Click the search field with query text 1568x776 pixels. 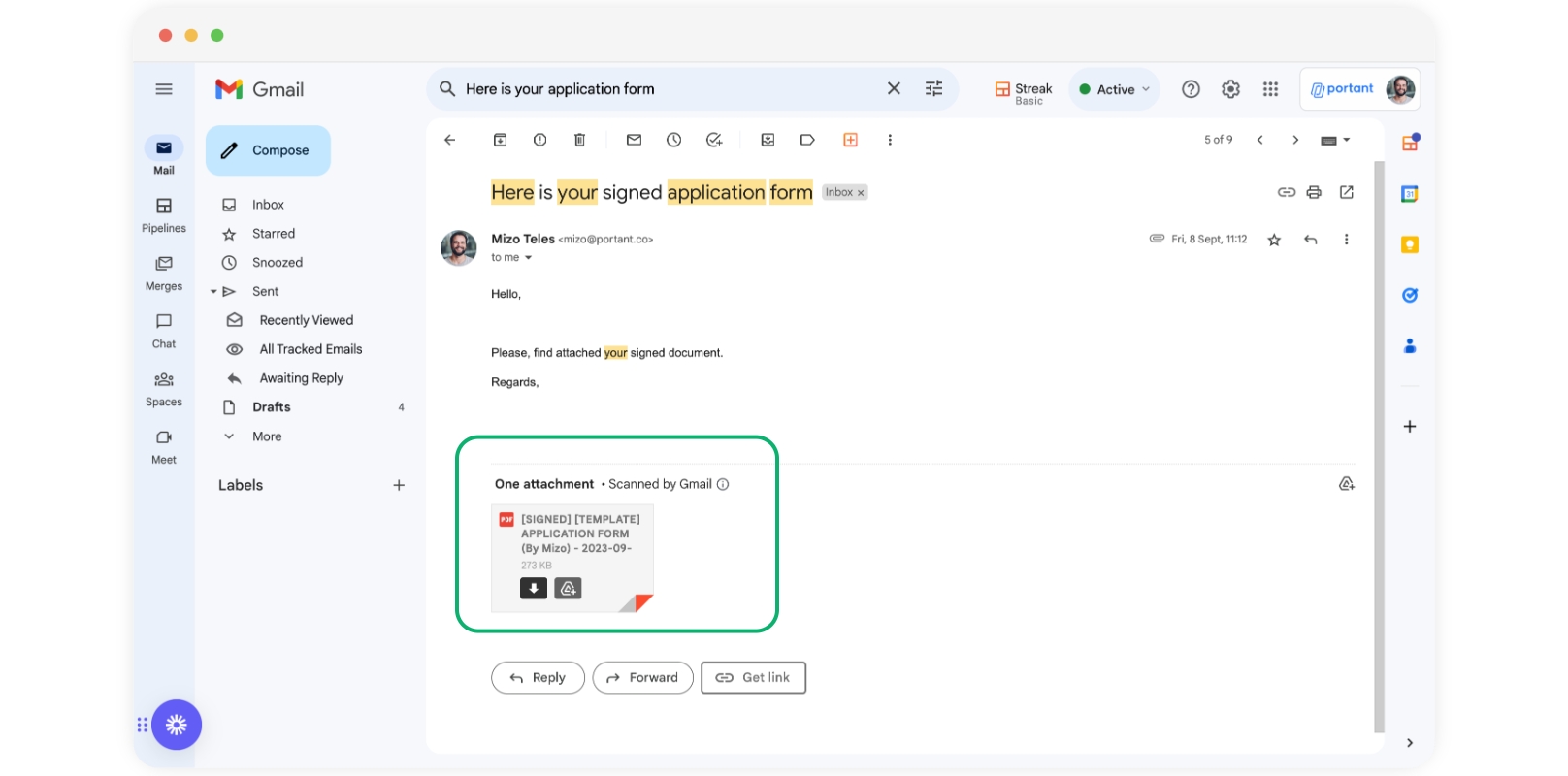(660, 89)
